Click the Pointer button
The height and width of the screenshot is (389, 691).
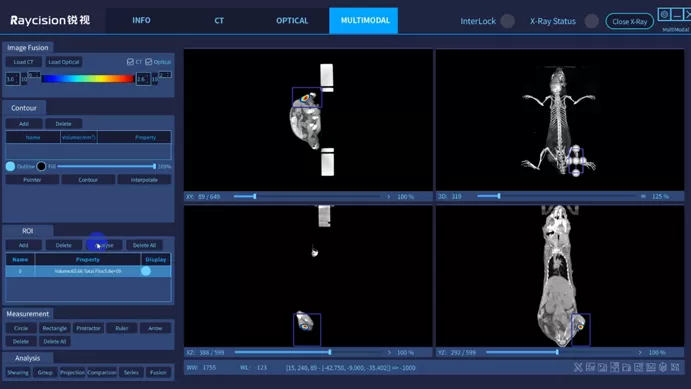click(x=32, y=180)
